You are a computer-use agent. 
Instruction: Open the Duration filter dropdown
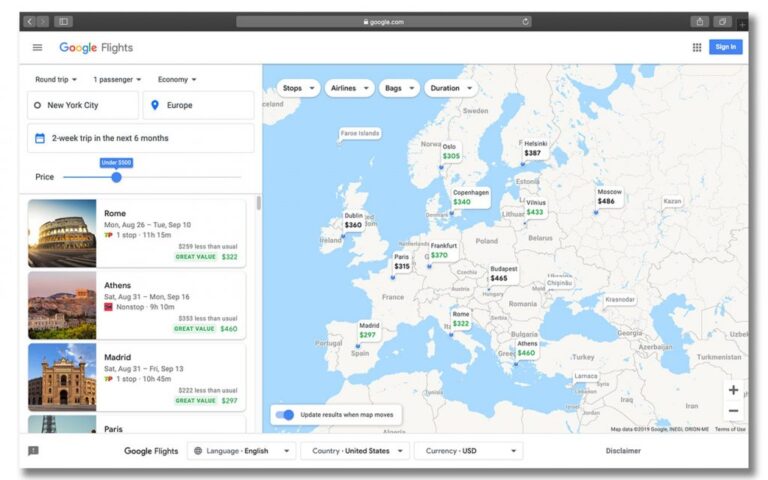(x=451, y=88)
